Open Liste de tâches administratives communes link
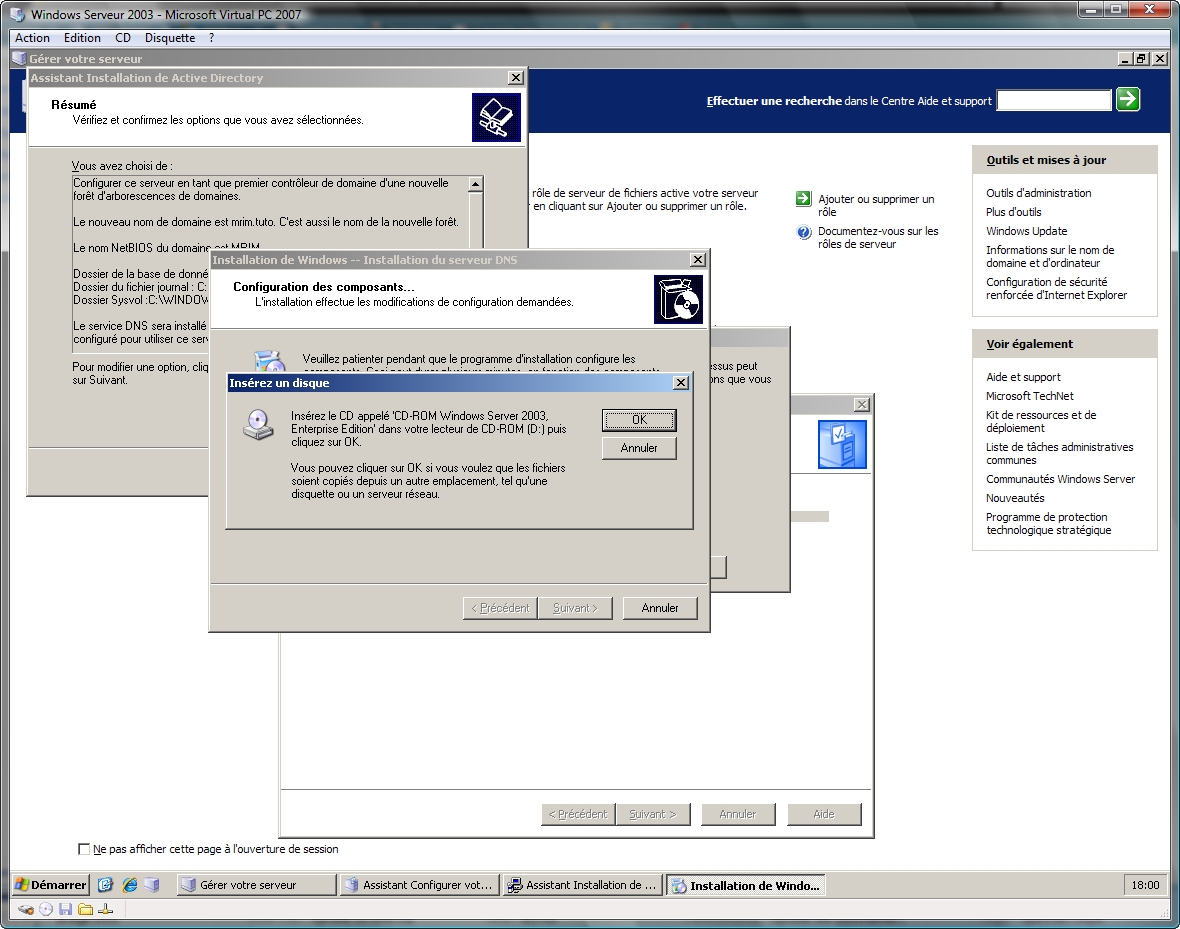The image size is (1180, 929). point(1060,453)
